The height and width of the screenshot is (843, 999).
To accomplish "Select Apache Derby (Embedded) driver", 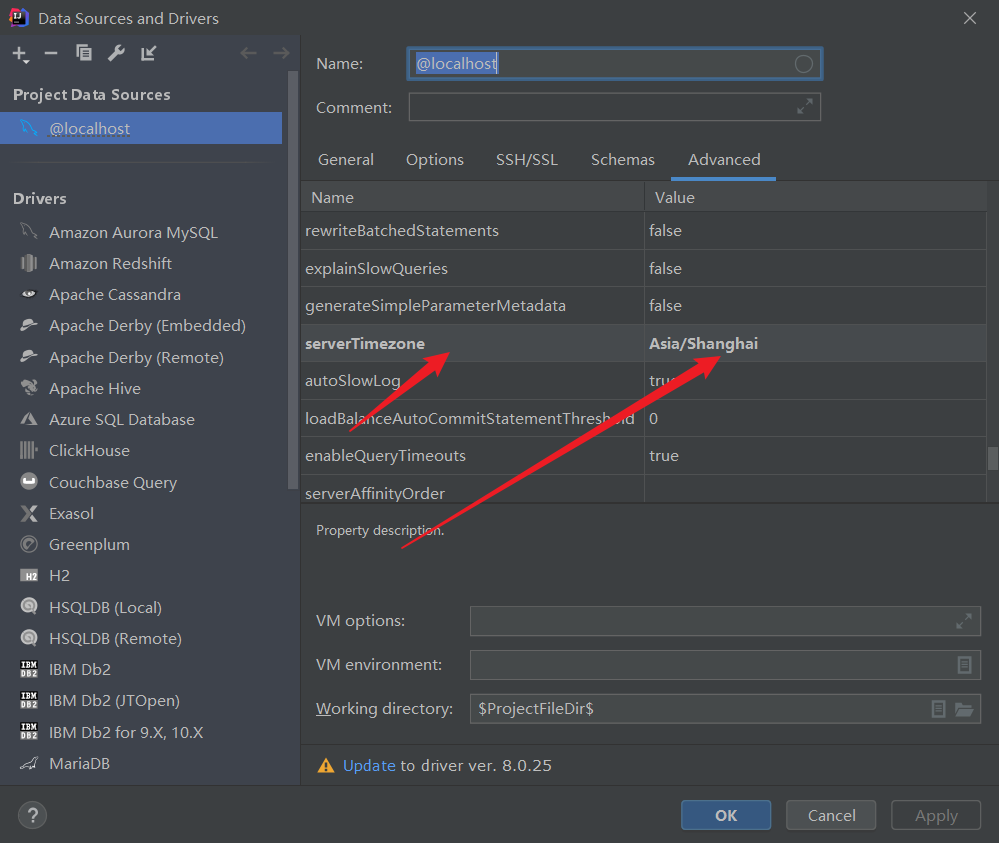I will (147, 326).
